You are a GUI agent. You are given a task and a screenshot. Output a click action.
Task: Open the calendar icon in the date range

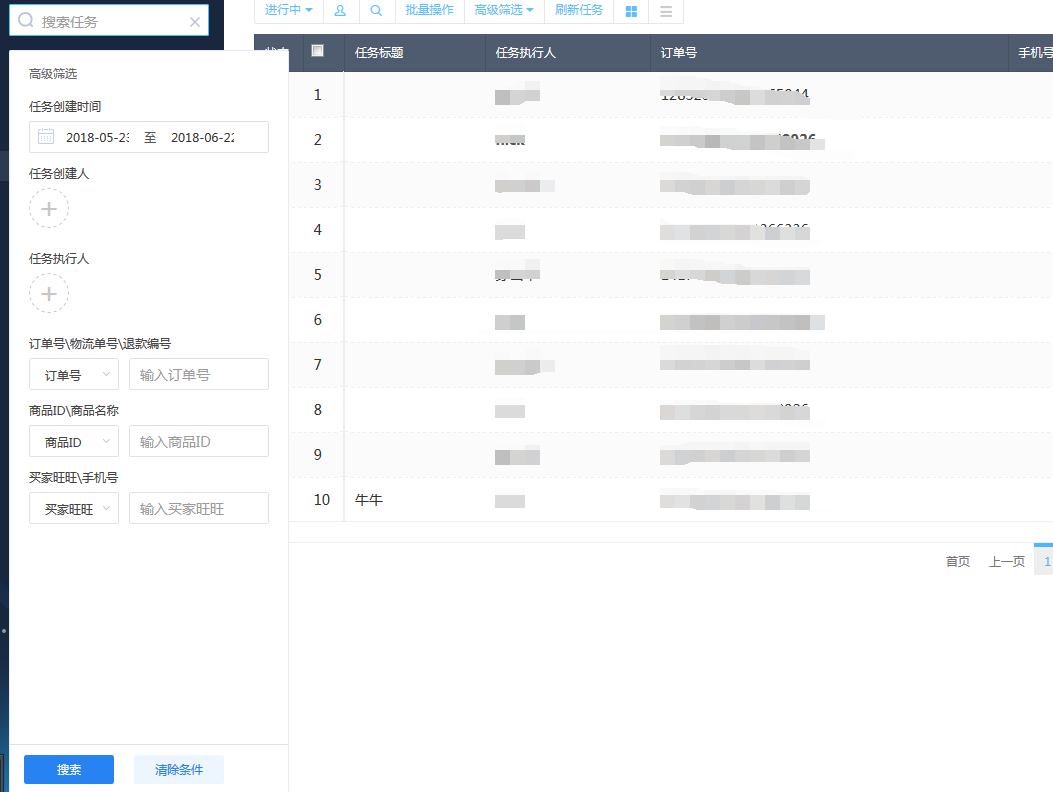click(x=46, y=137)
